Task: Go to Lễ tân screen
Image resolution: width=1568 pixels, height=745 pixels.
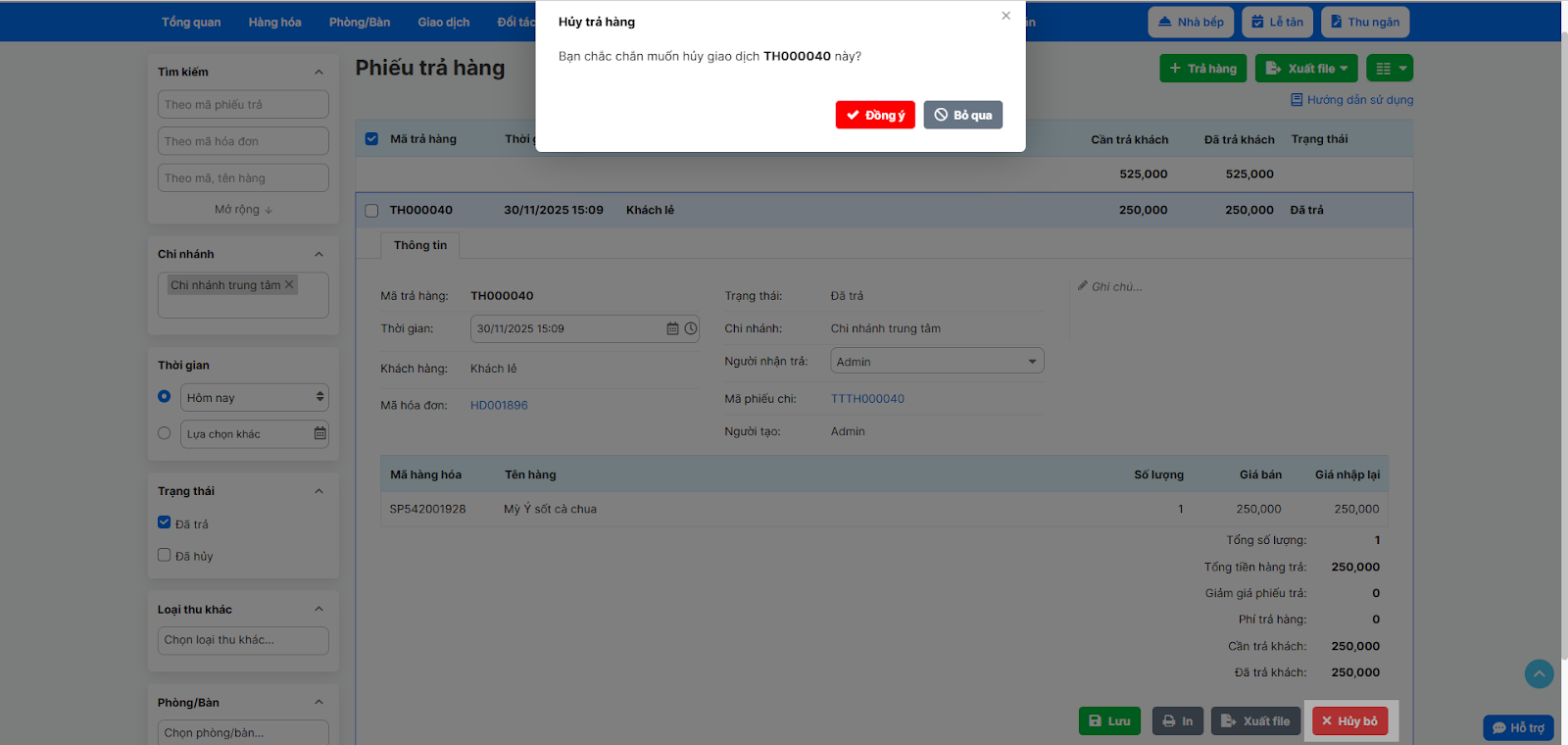Action: tap(1277, 22)
